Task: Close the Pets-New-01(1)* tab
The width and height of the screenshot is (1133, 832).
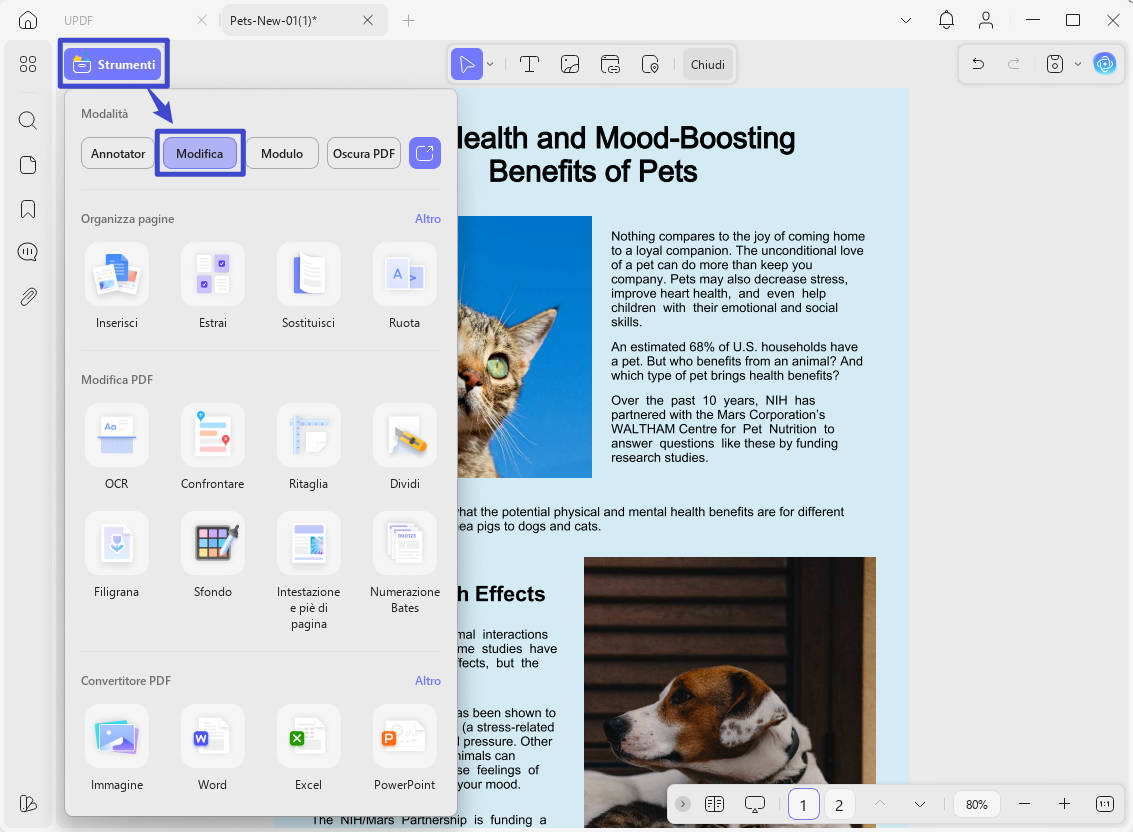Action: (x=368, y=20)
